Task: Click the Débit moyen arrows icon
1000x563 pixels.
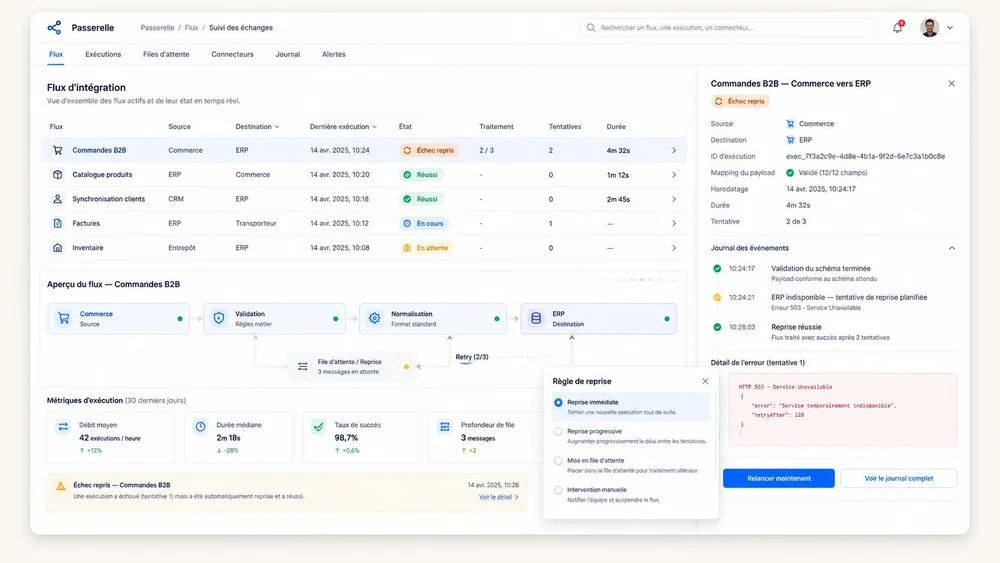Action: pos(63,427)
